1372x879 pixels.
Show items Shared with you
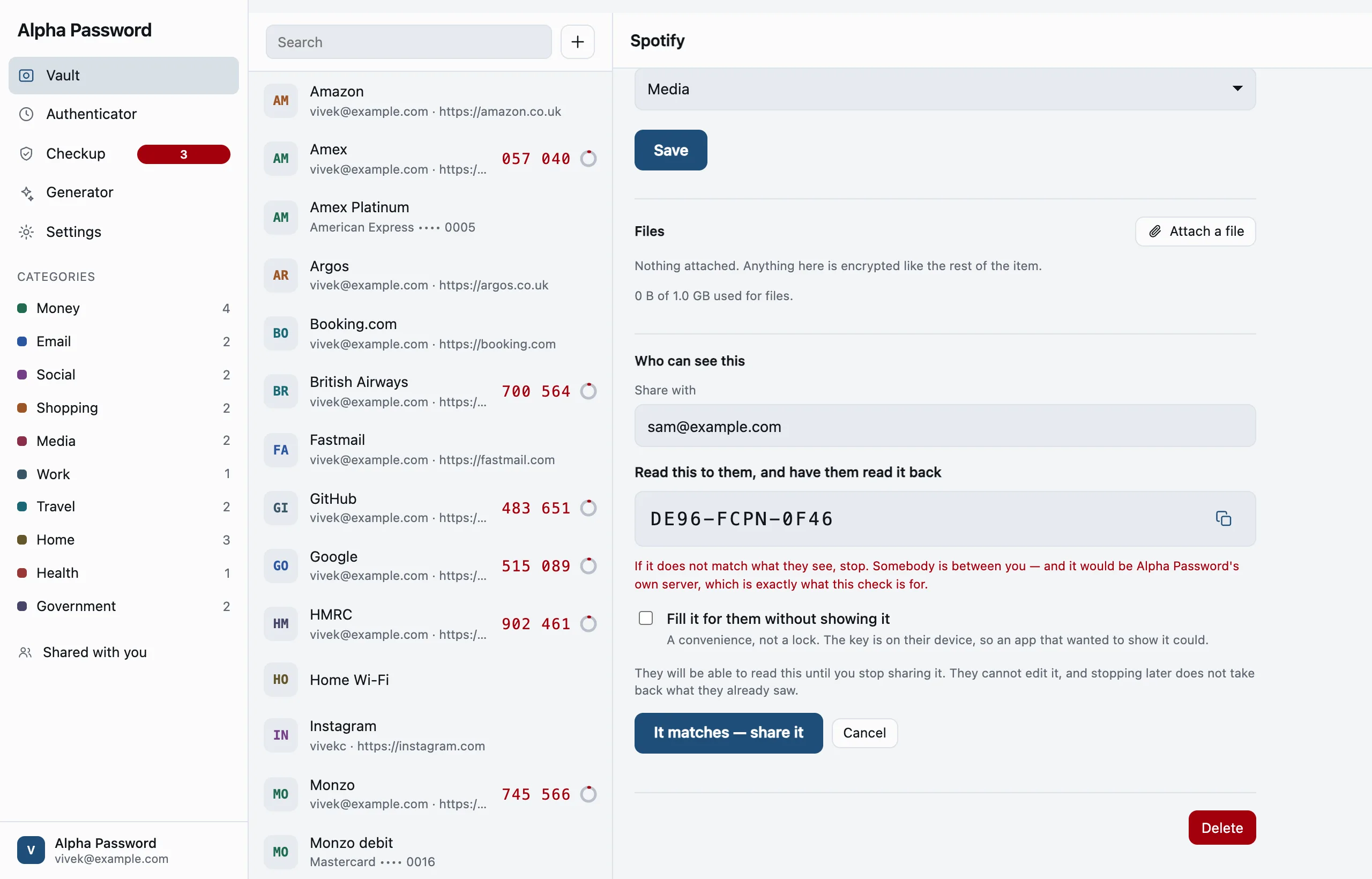[123, 652]
